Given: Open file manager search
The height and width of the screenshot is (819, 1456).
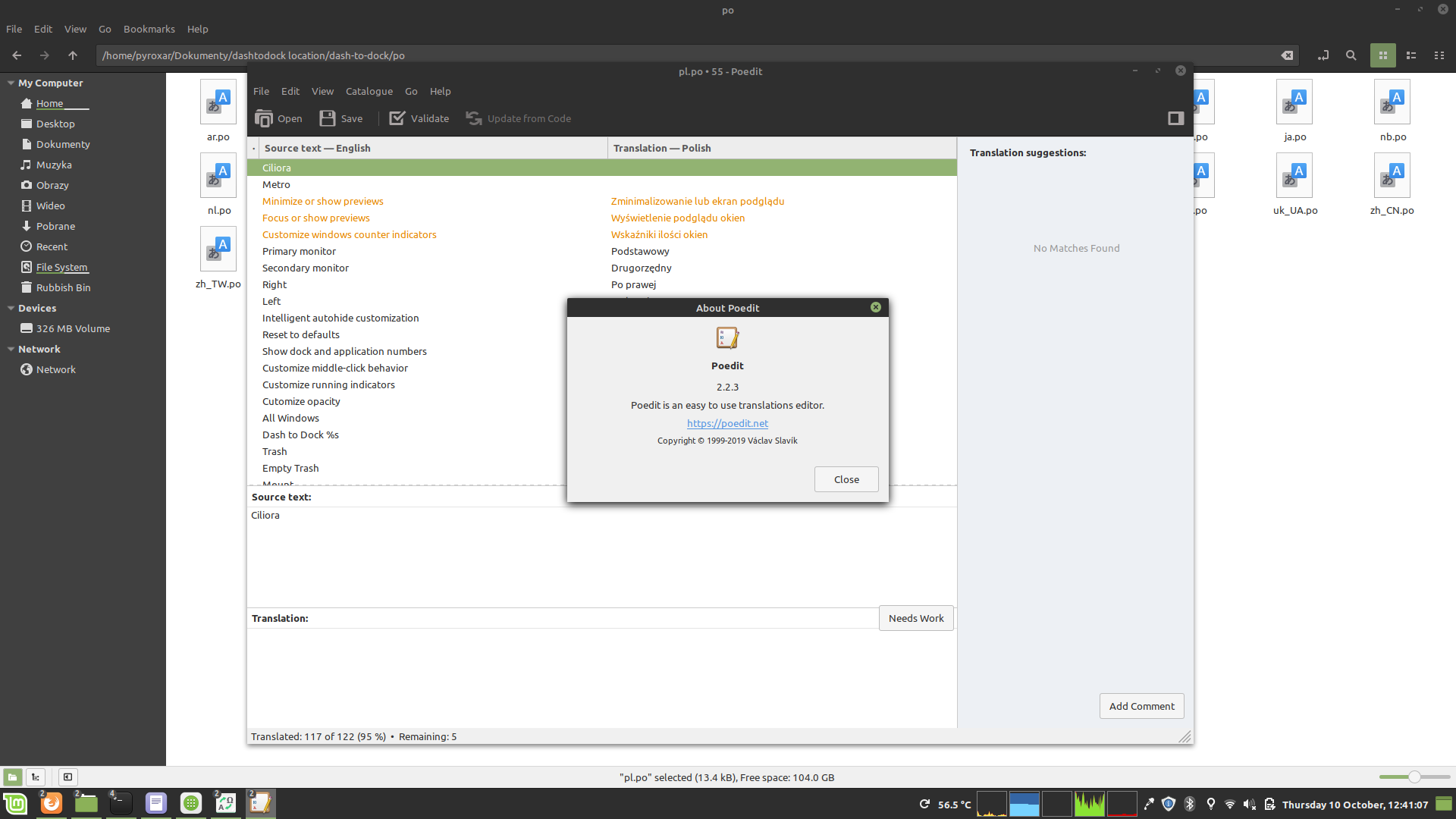Looking at the screenshot, I should [x=1351, y=55].
